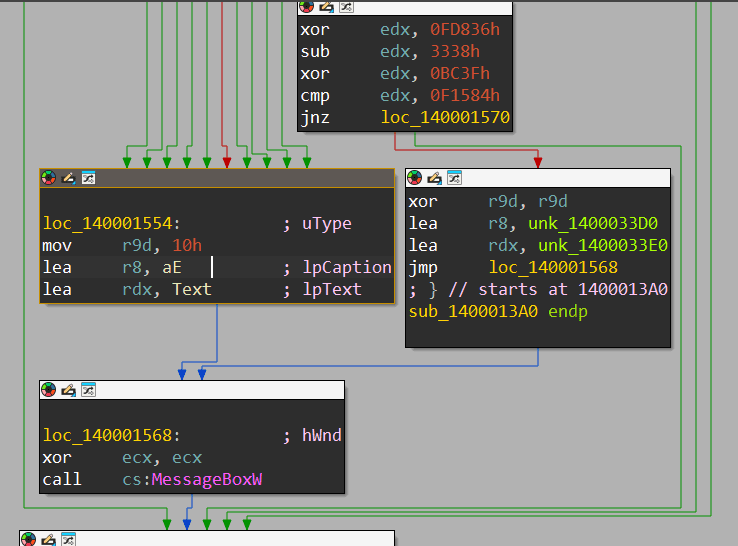Click color wheel icon on the xor r9d node

[415, 178]
